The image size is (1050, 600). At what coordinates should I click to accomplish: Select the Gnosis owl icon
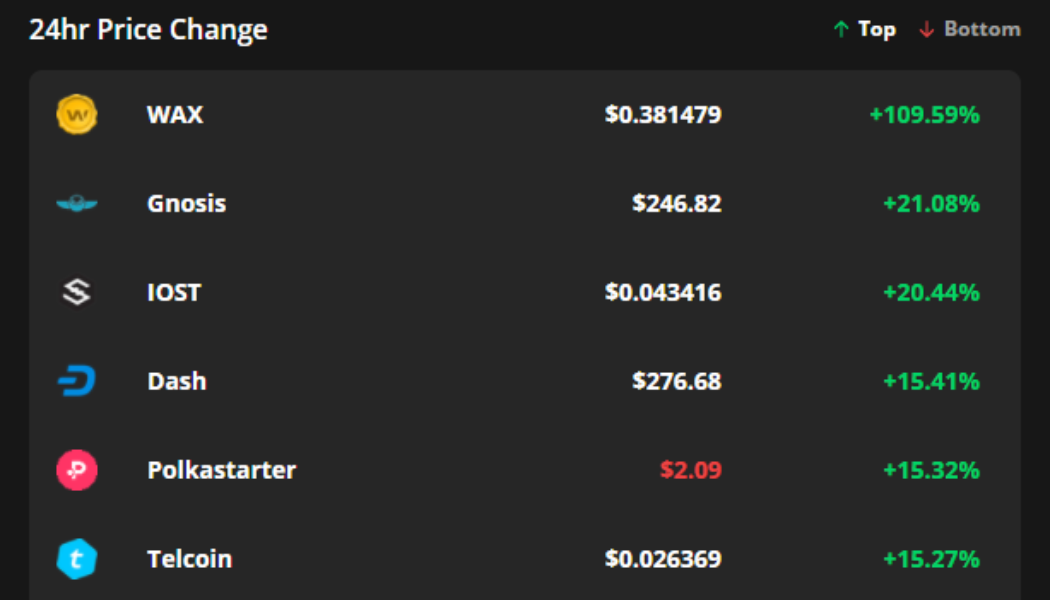tap(77, 203)
